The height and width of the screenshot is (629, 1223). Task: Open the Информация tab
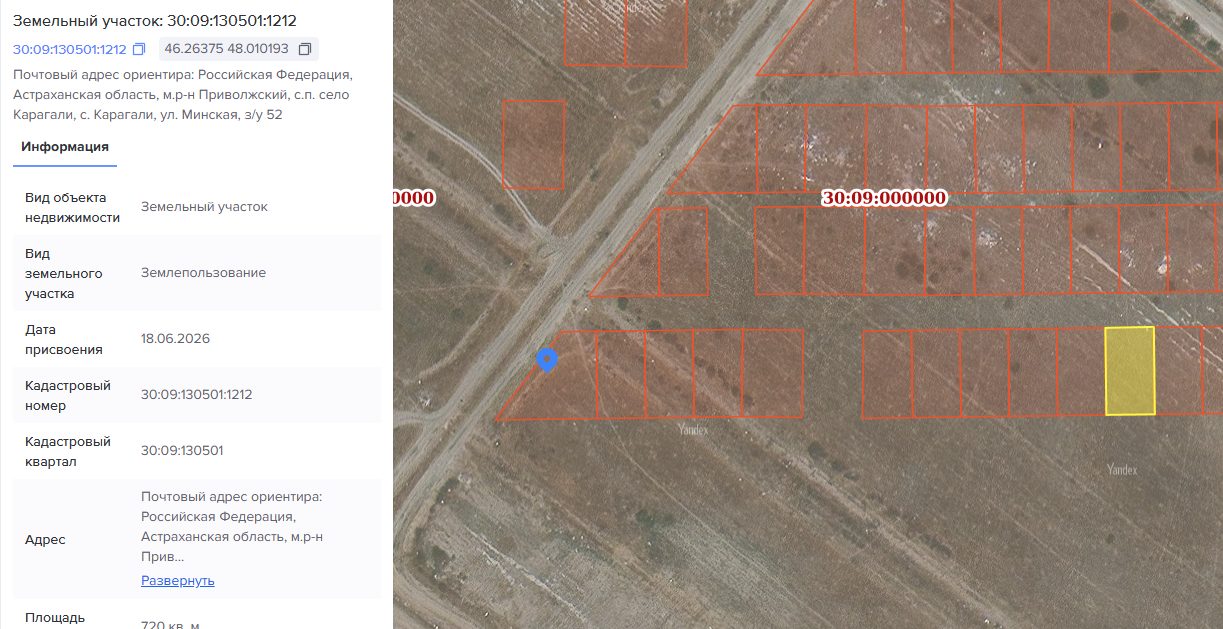coord(65,147)
